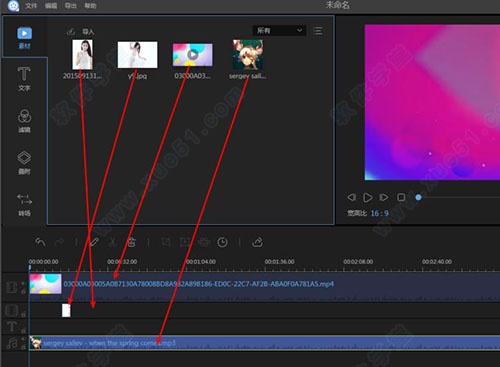Screen dimensions: 500x367
Task: Open the 帮助 menu
Action: pos(90,6)
